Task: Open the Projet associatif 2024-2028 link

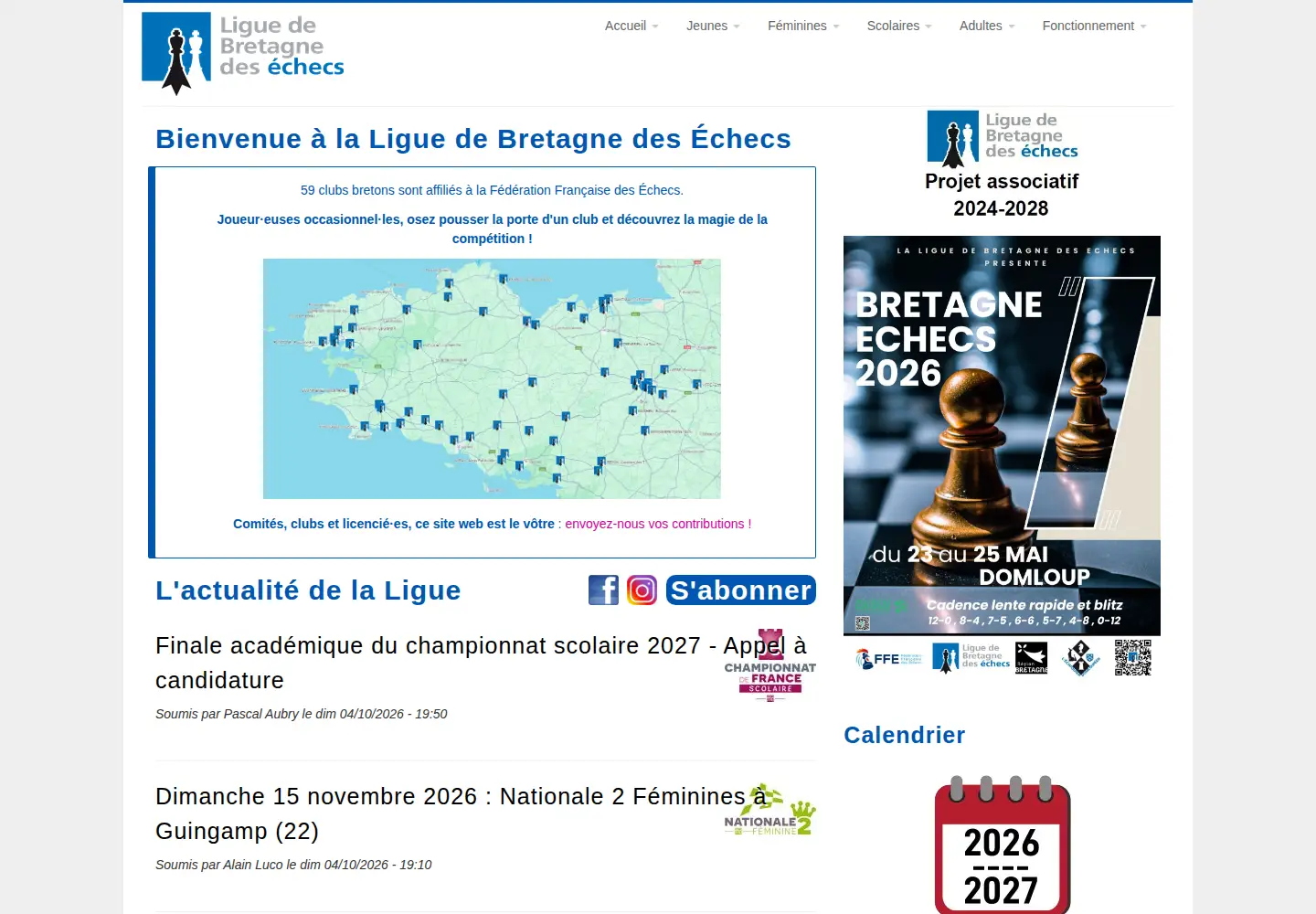Action: [x=1002, y=195]
